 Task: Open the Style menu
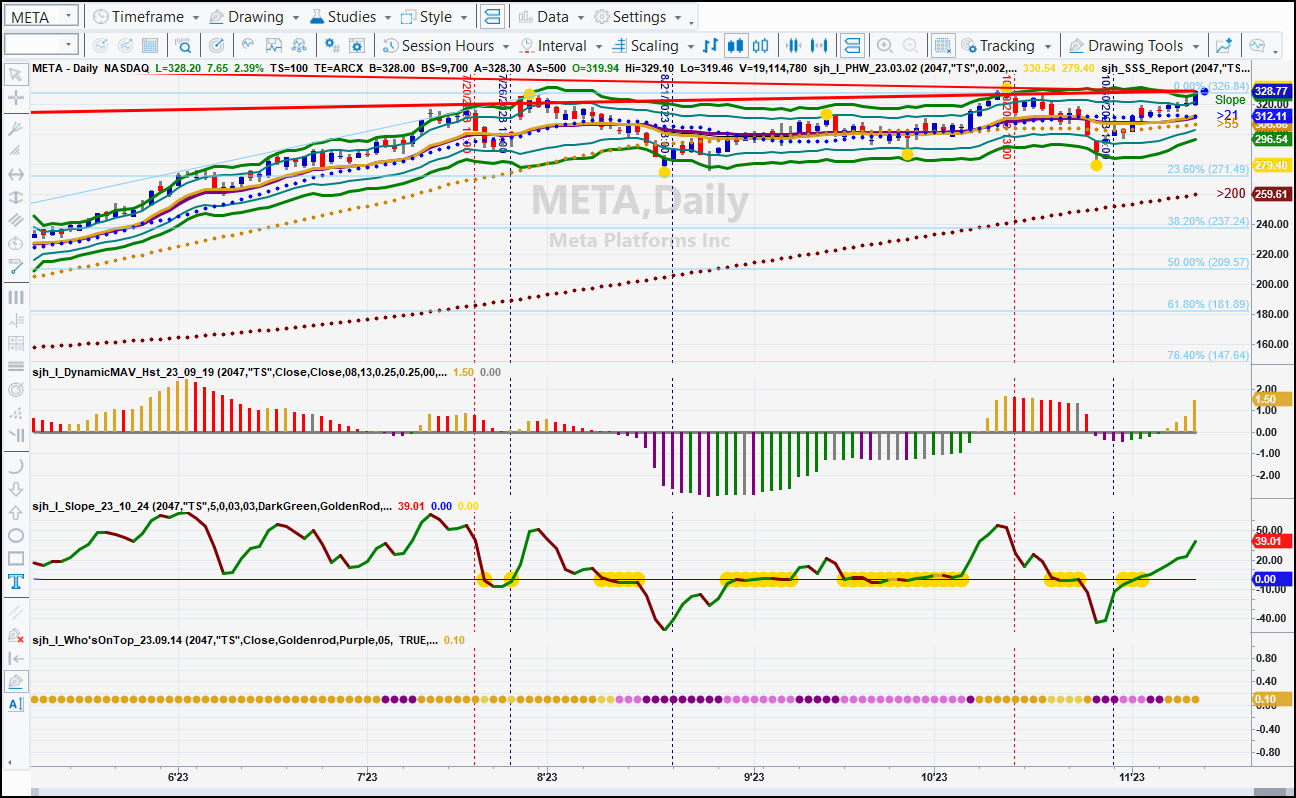pos(434,17)
